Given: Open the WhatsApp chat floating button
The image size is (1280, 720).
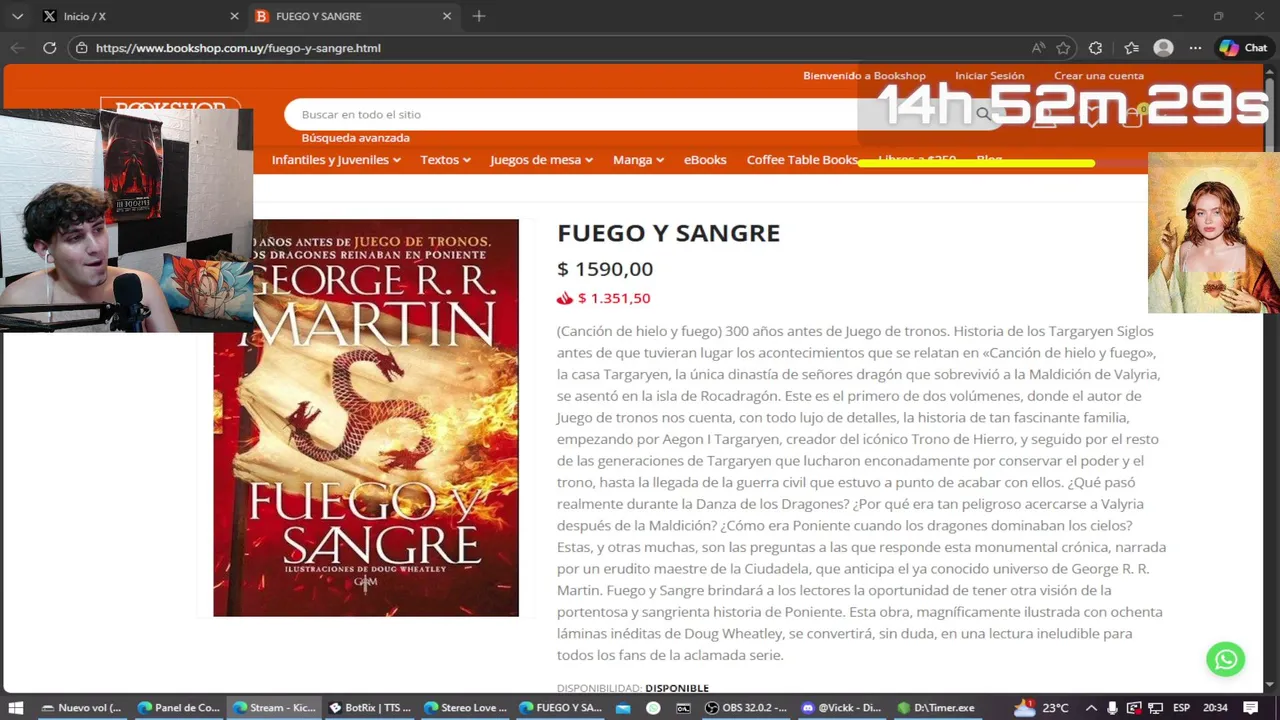Looking at the screenshot, I should [1225, 659].
